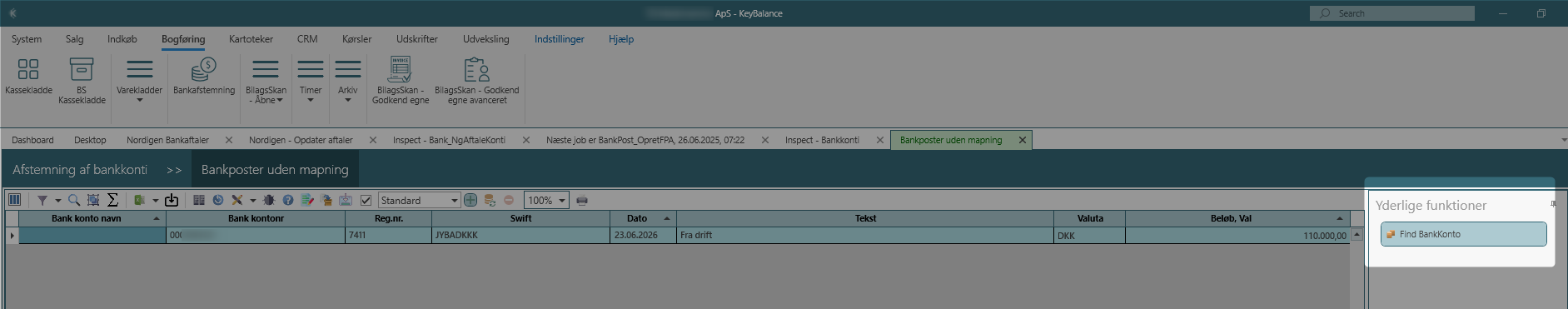The width and height of the screenshot is (1568, 309).
Task: Click the blue help question mark icon
Action: [x=288, y=200]
